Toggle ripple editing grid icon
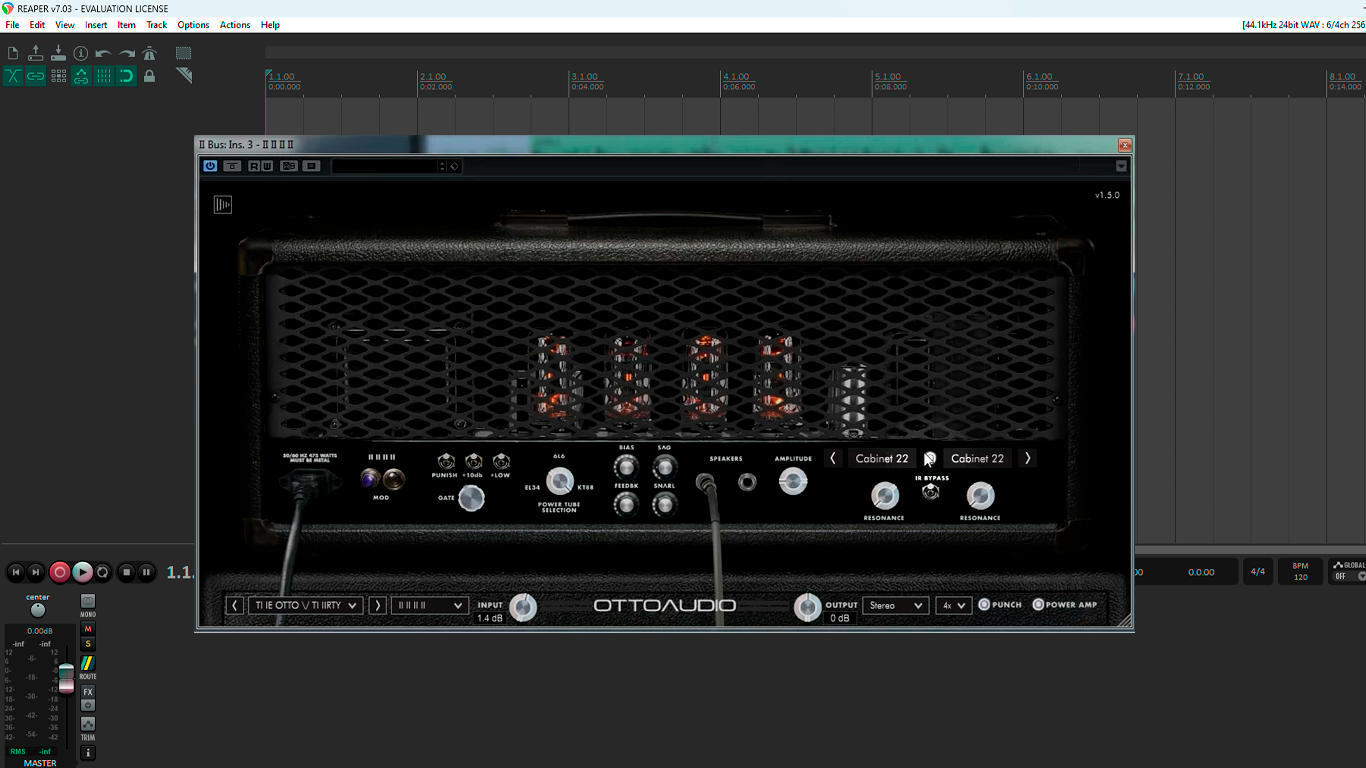The image size is (1366, 768). (59, 76)
